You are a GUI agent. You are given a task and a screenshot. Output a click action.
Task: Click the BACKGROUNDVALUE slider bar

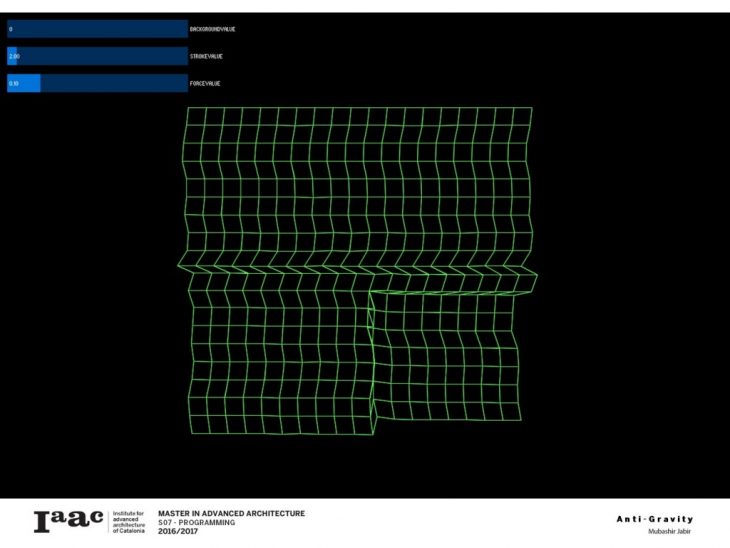pyautogui.click(x=98, y=29)
